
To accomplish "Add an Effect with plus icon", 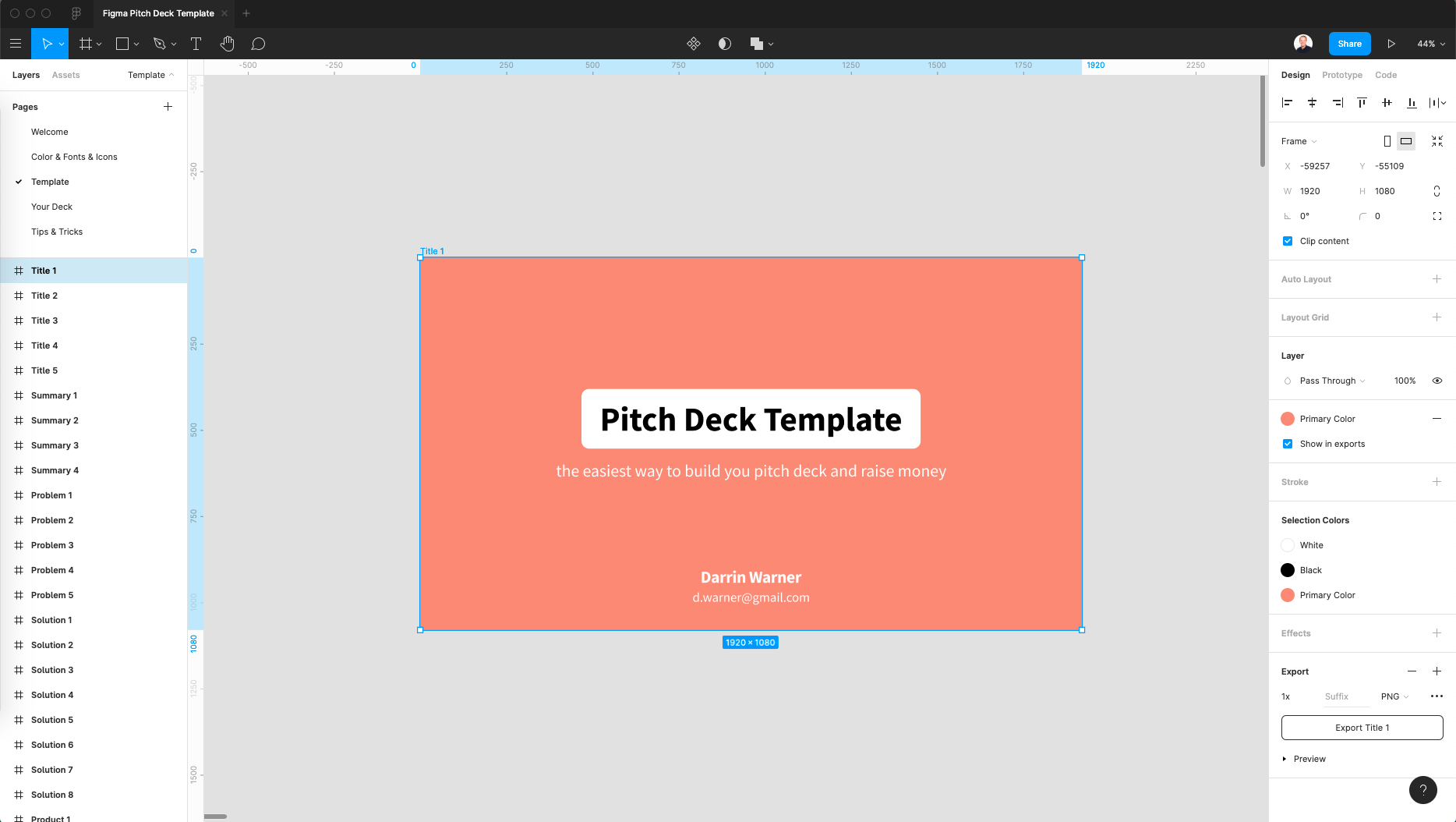I will click(x=1437, y=633).
